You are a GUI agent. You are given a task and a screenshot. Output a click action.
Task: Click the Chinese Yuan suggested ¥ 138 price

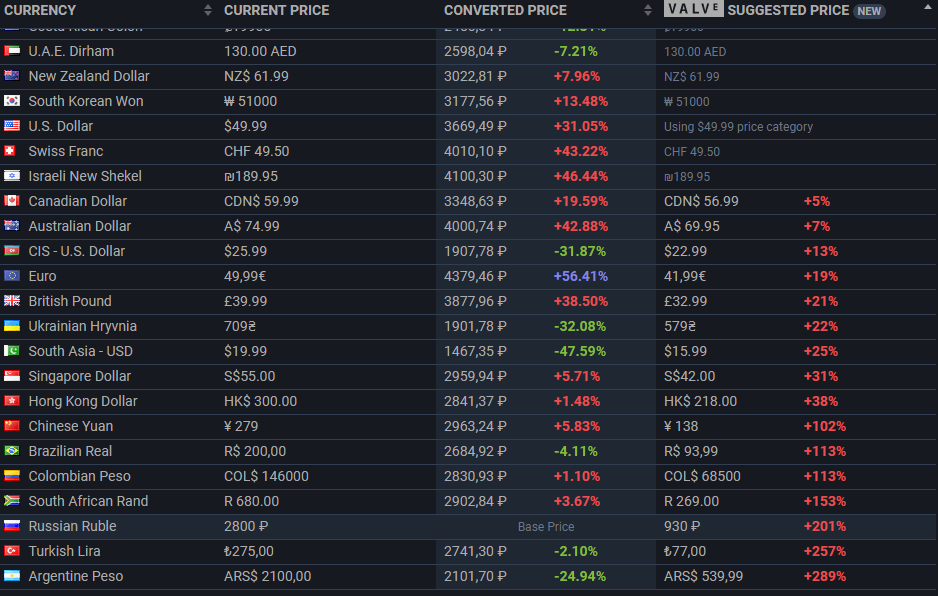[x=681, y=426]
